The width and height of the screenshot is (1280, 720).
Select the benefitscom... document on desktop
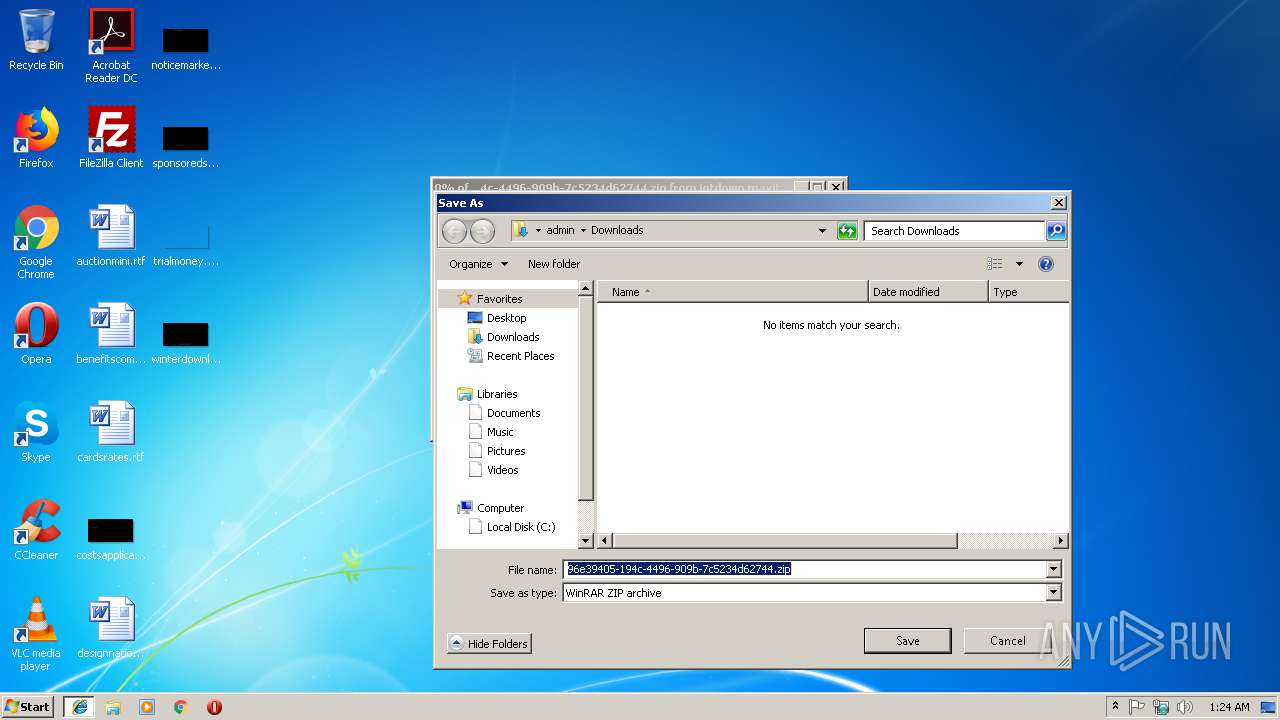click(111, 334)
